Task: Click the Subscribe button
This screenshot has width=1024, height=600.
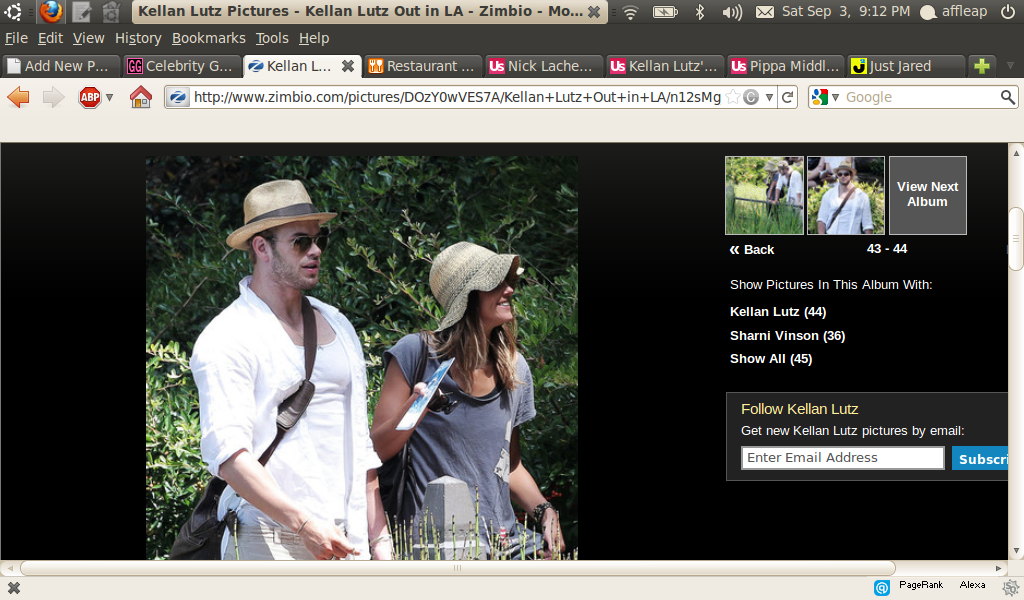Action: (x=980, y=458)
